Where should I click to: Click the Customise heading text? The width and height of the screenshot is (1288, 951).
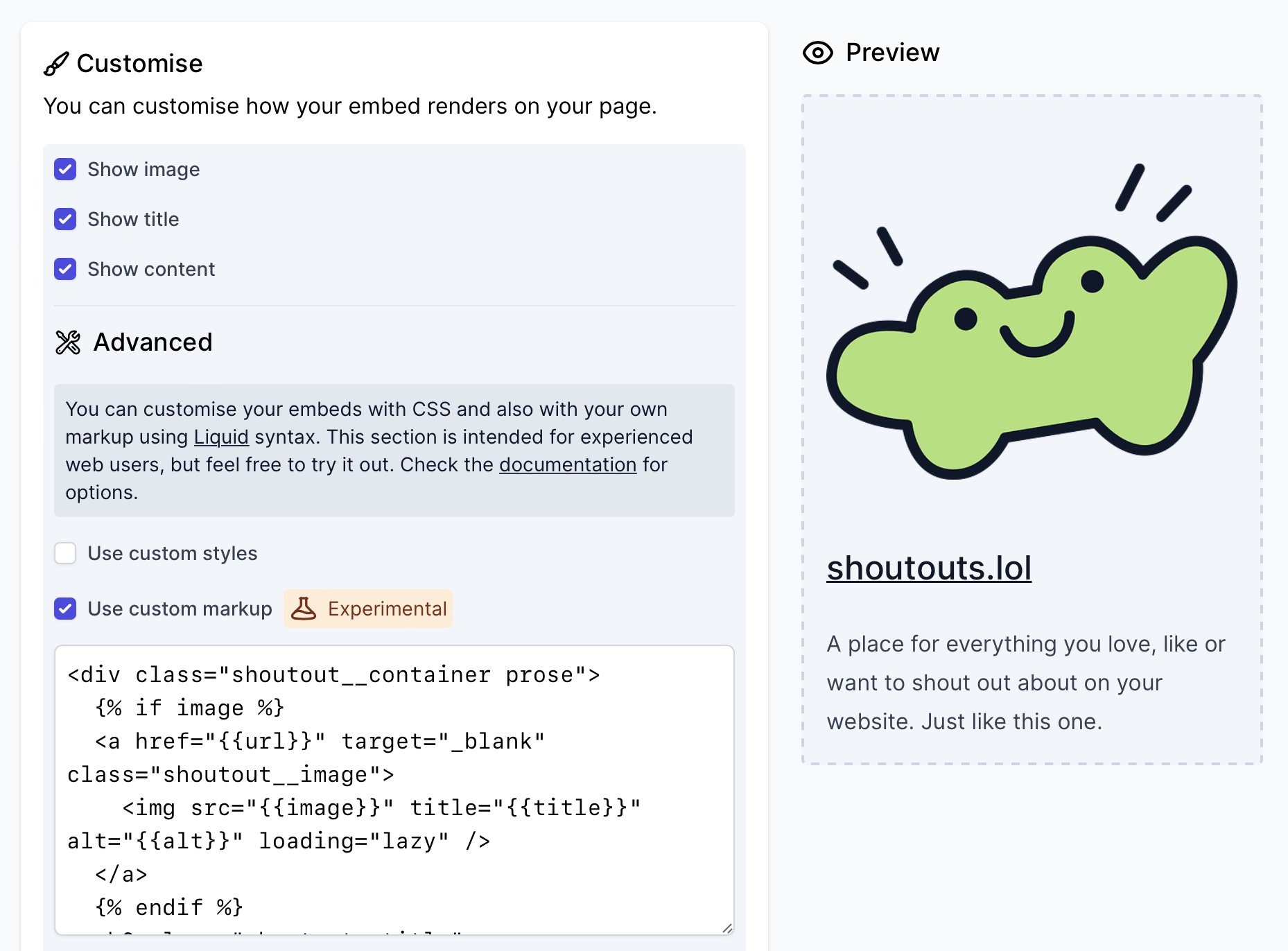pyautogui.click(x=139, y=64)
